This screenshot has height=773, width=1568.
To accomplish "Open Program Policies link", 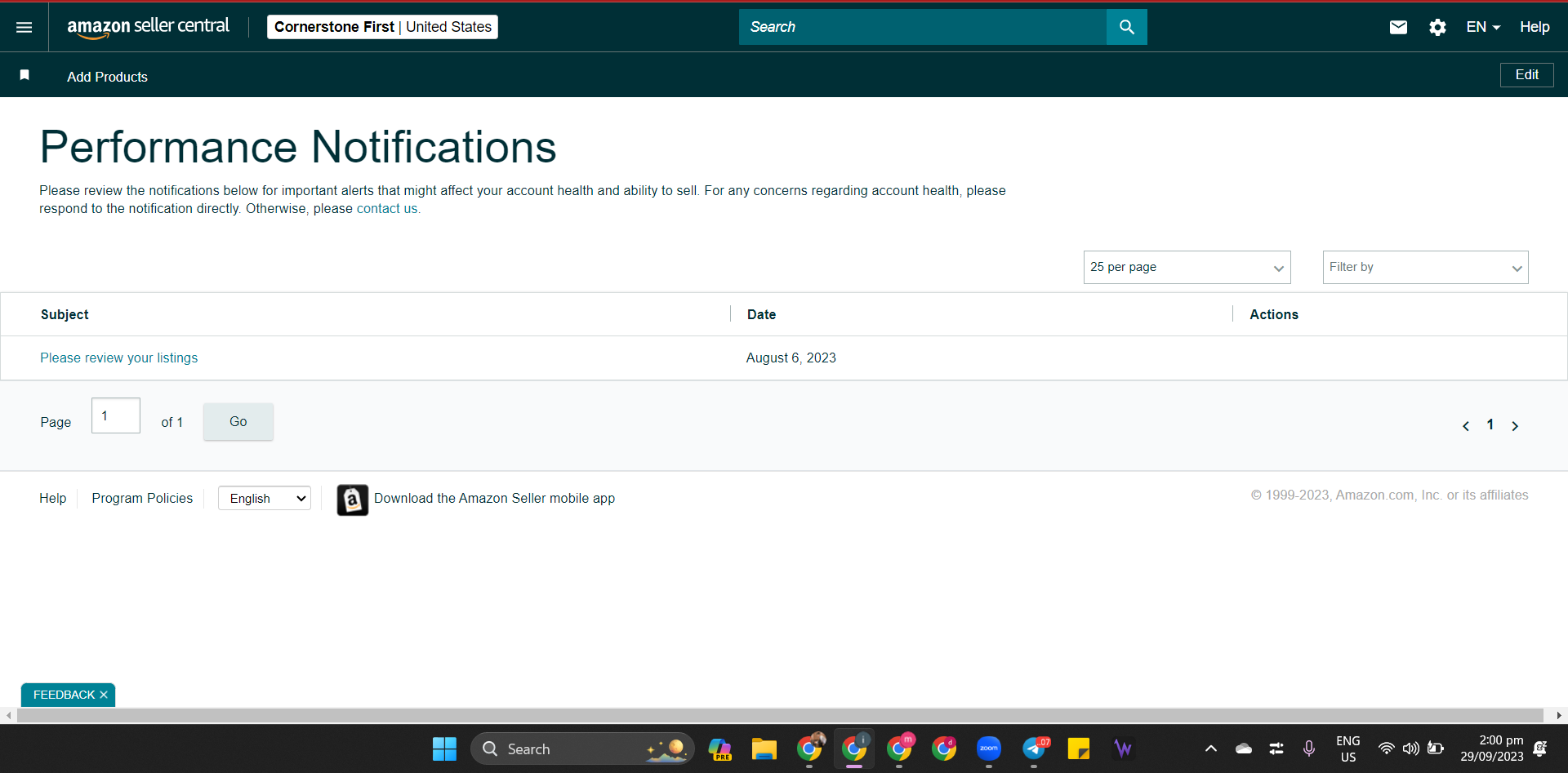I will pos(142,498).
